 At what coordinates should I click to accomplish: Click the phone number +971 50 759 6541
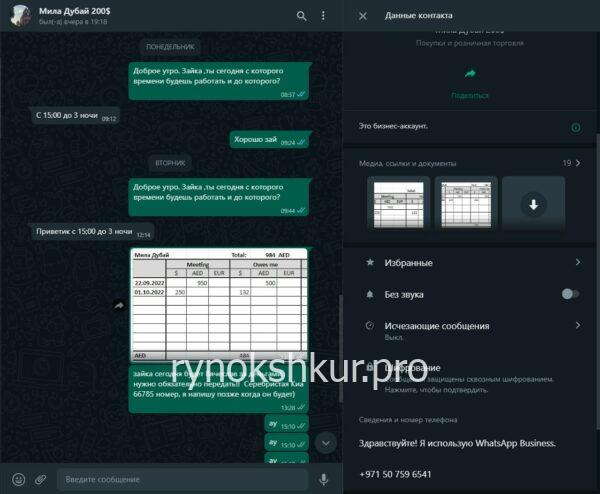point(395,474)
